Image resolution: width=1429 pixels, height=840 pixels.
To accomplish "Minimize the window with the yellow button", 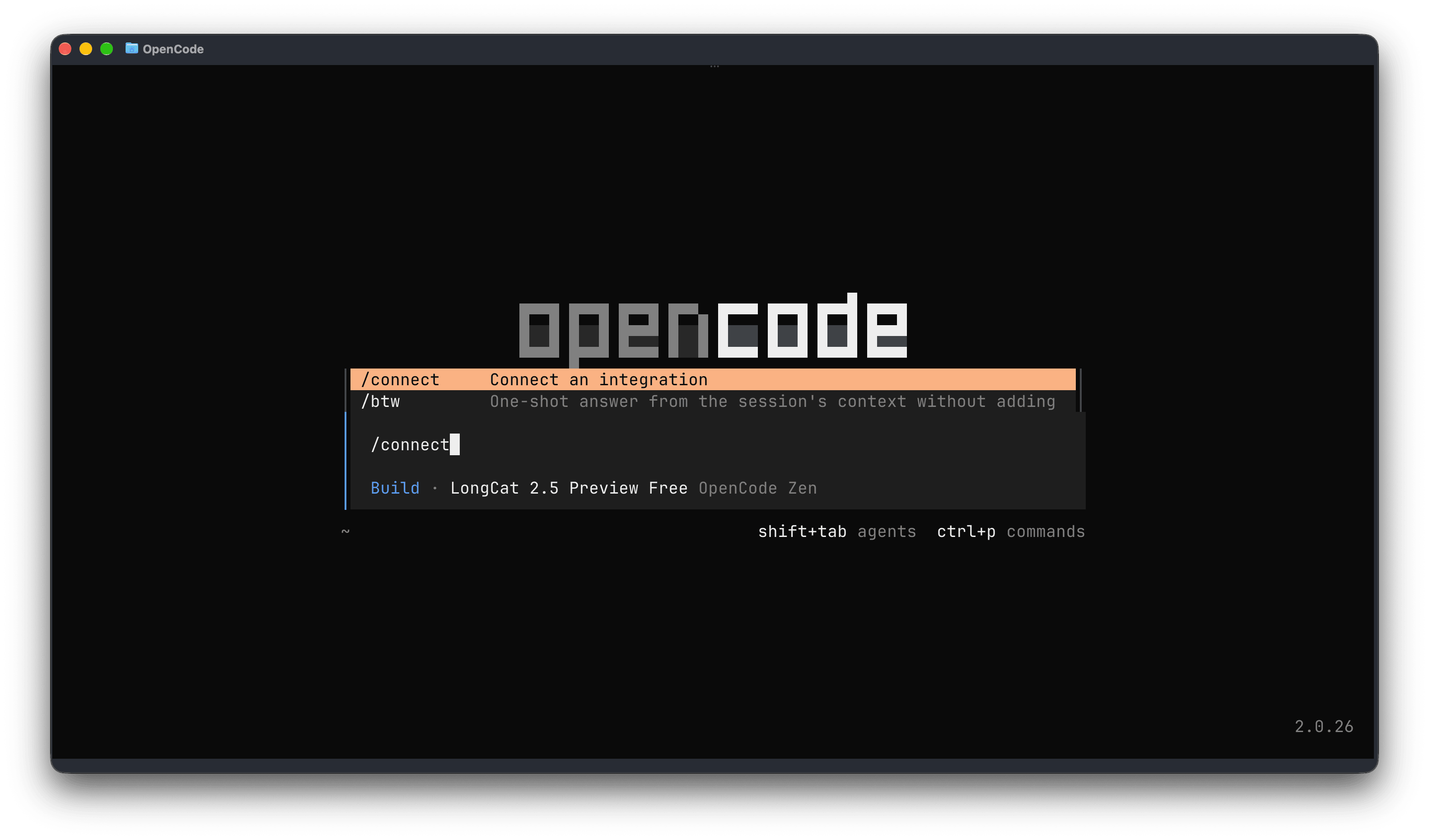I will (x=86, y=49).
